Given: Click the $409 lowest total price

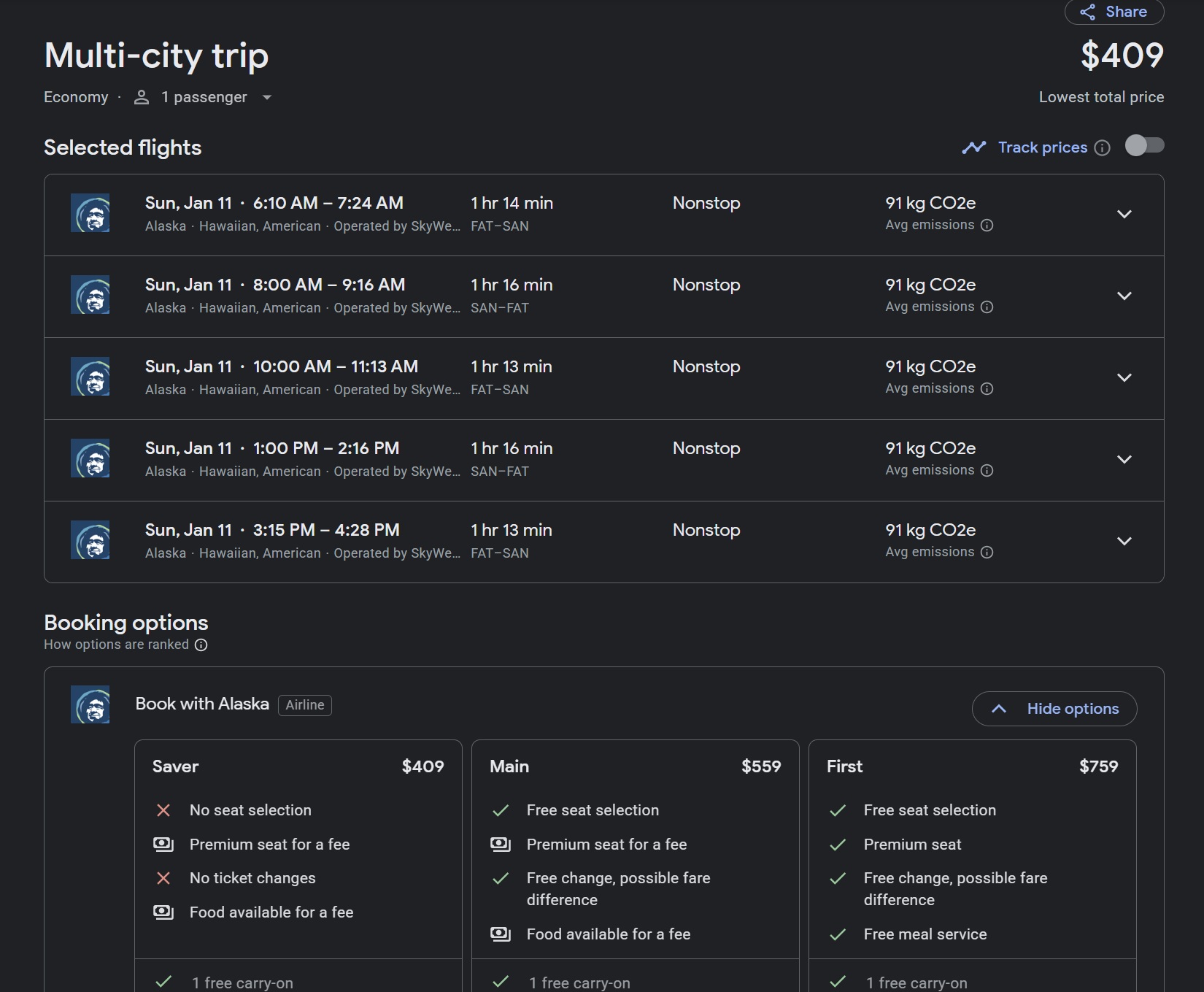Looking at the screenshot, I should [x=1122, y=55].
